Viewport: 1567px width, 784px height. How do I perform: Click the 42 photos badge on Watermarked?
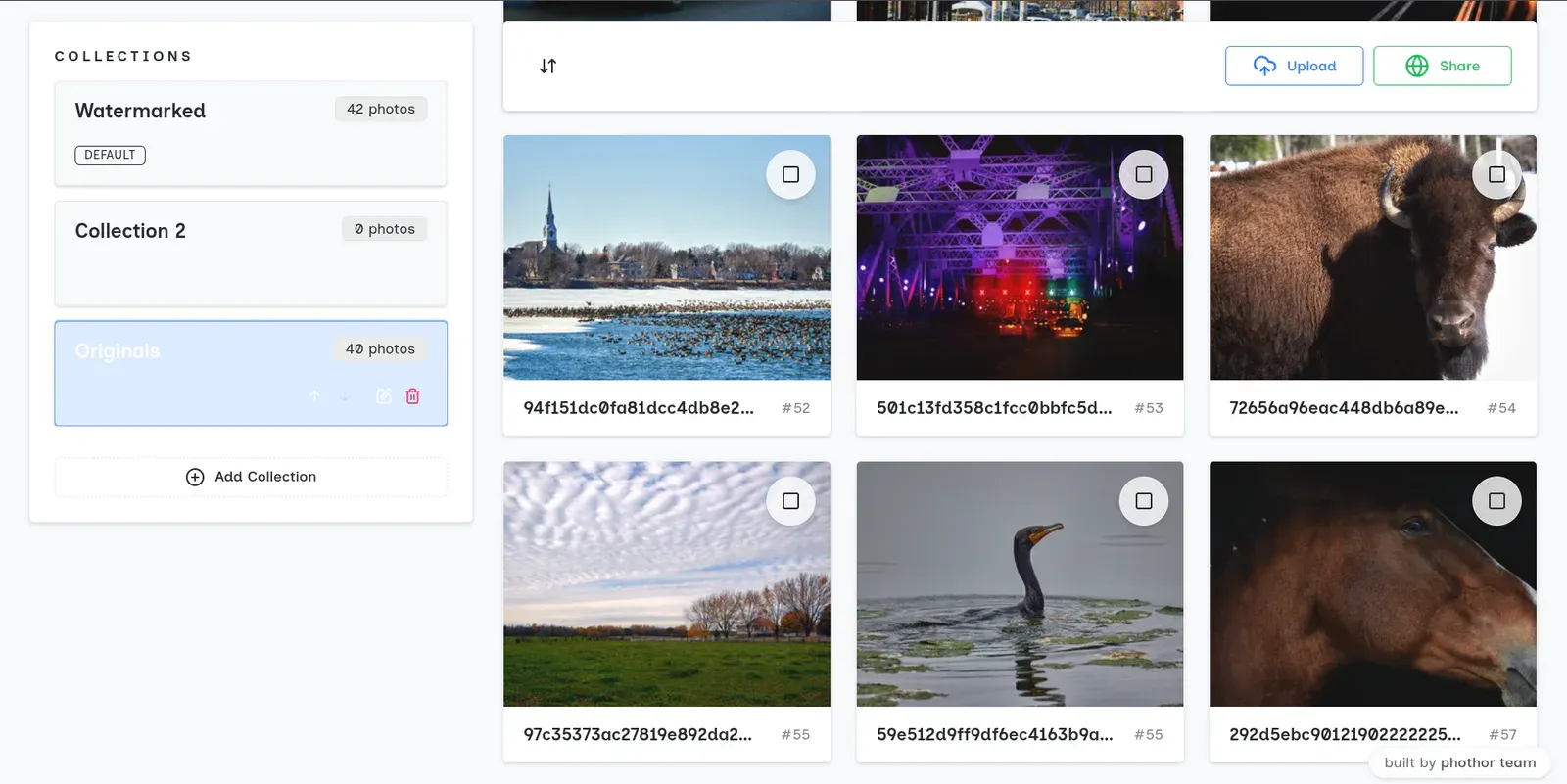tap(381, 109)
